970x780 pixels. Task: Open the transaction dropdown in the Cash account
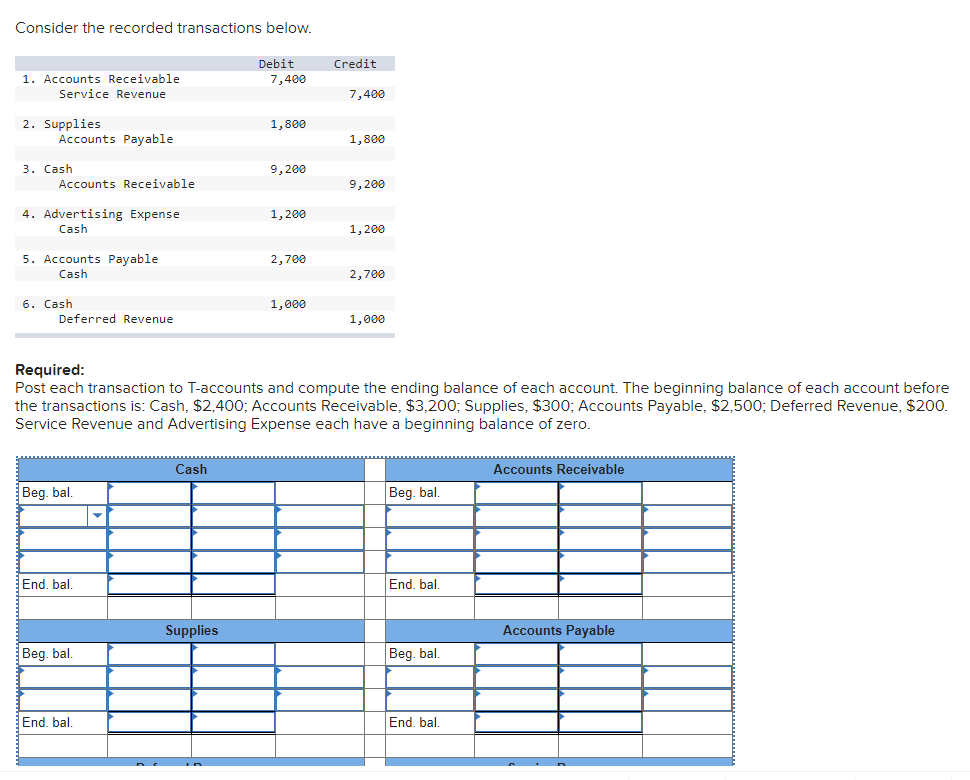click(97, 515)
